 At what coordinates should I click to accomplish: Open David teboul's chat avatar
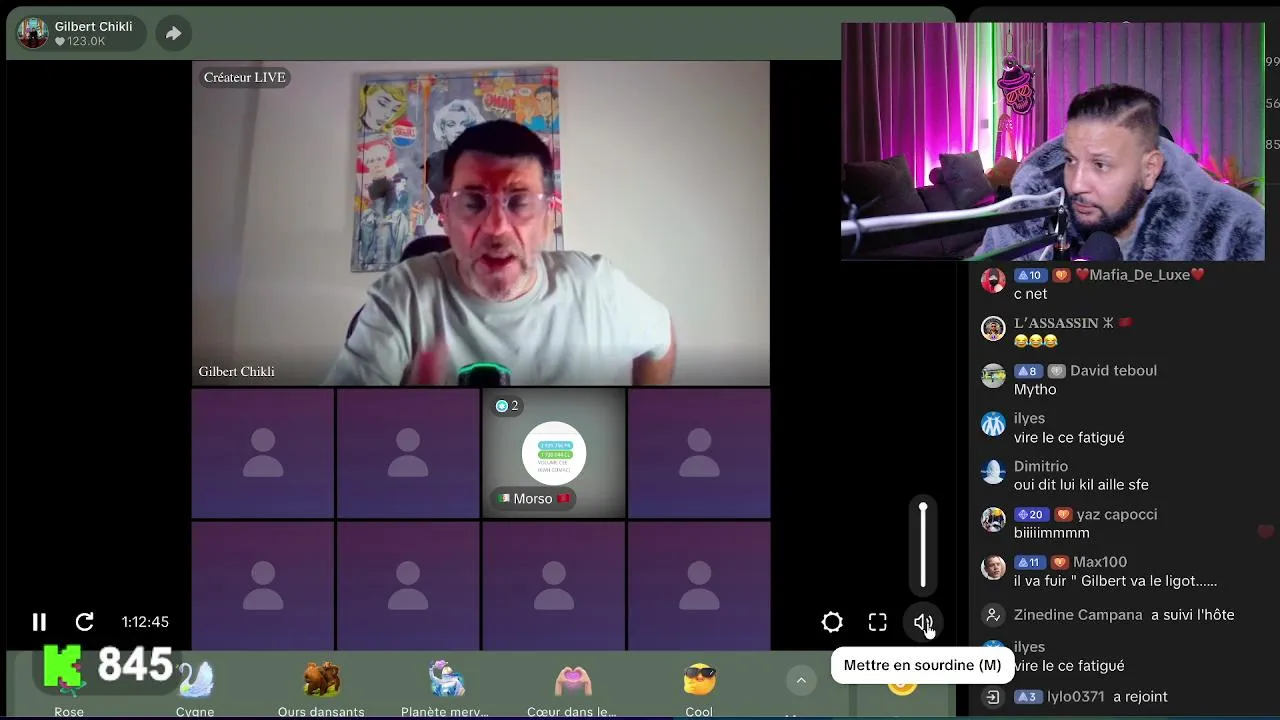pos(993,376)
